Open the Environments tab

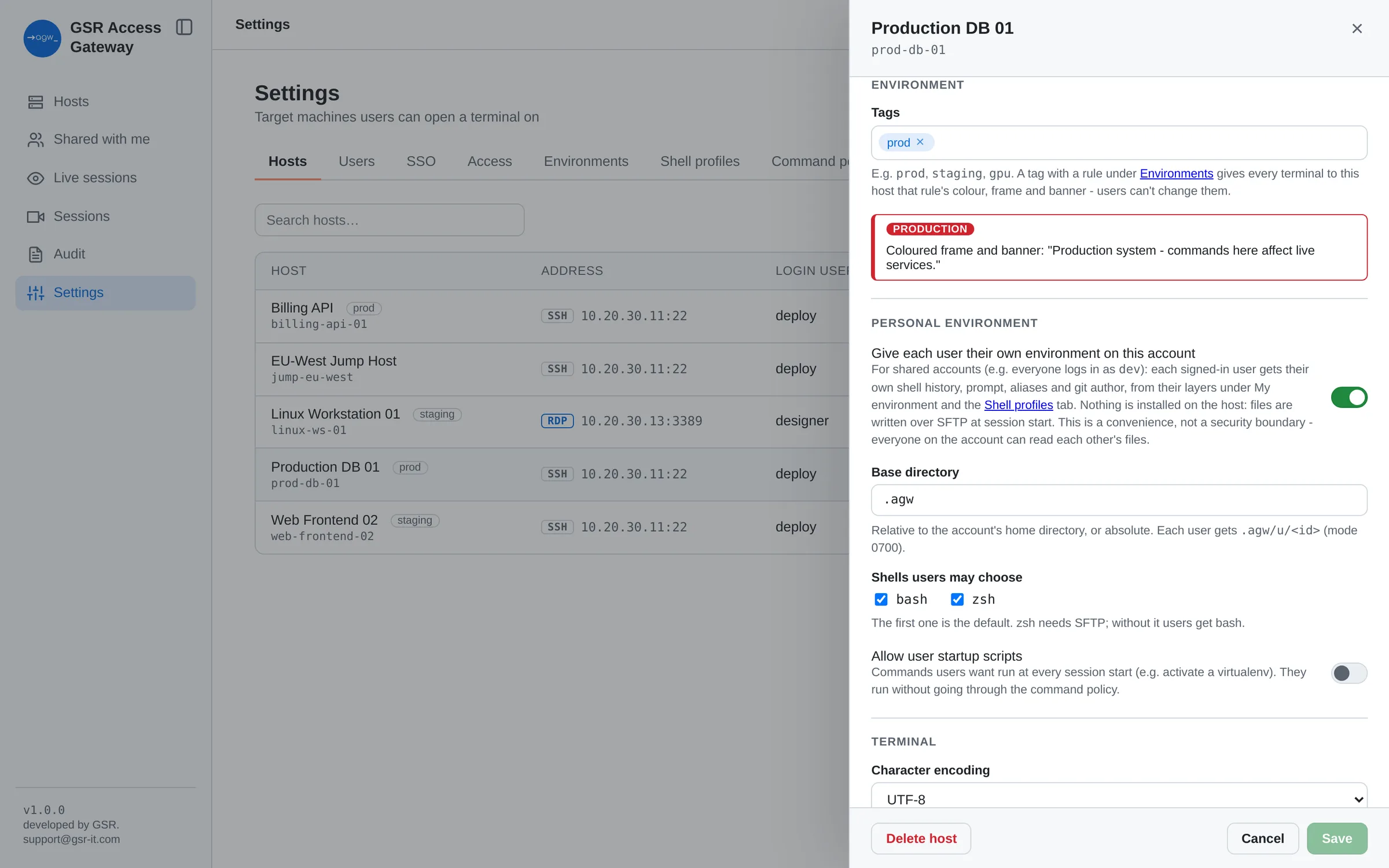586,161
